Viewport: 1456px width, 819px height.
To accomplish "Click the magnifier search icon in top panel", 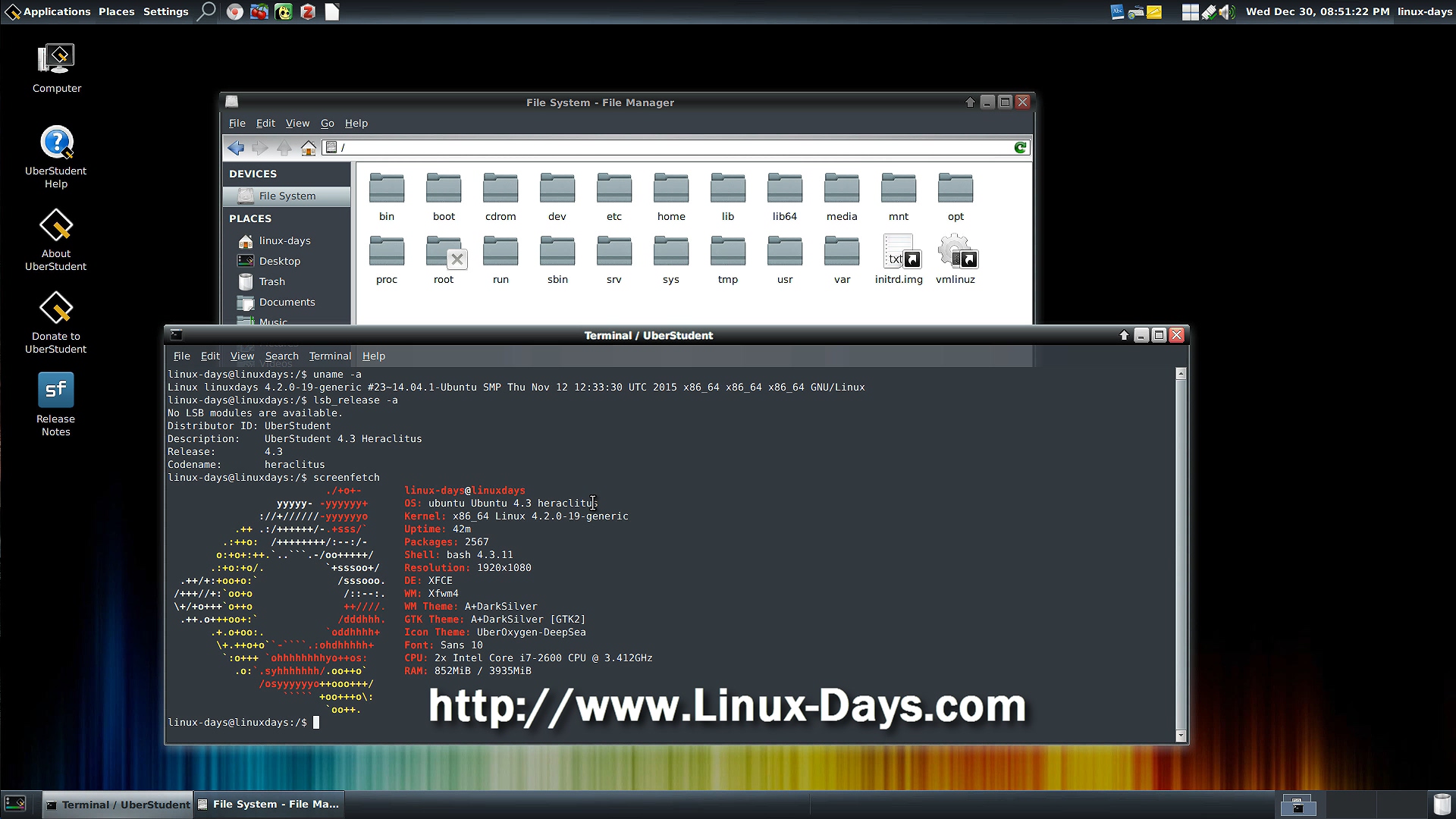I will pos(206,11).
